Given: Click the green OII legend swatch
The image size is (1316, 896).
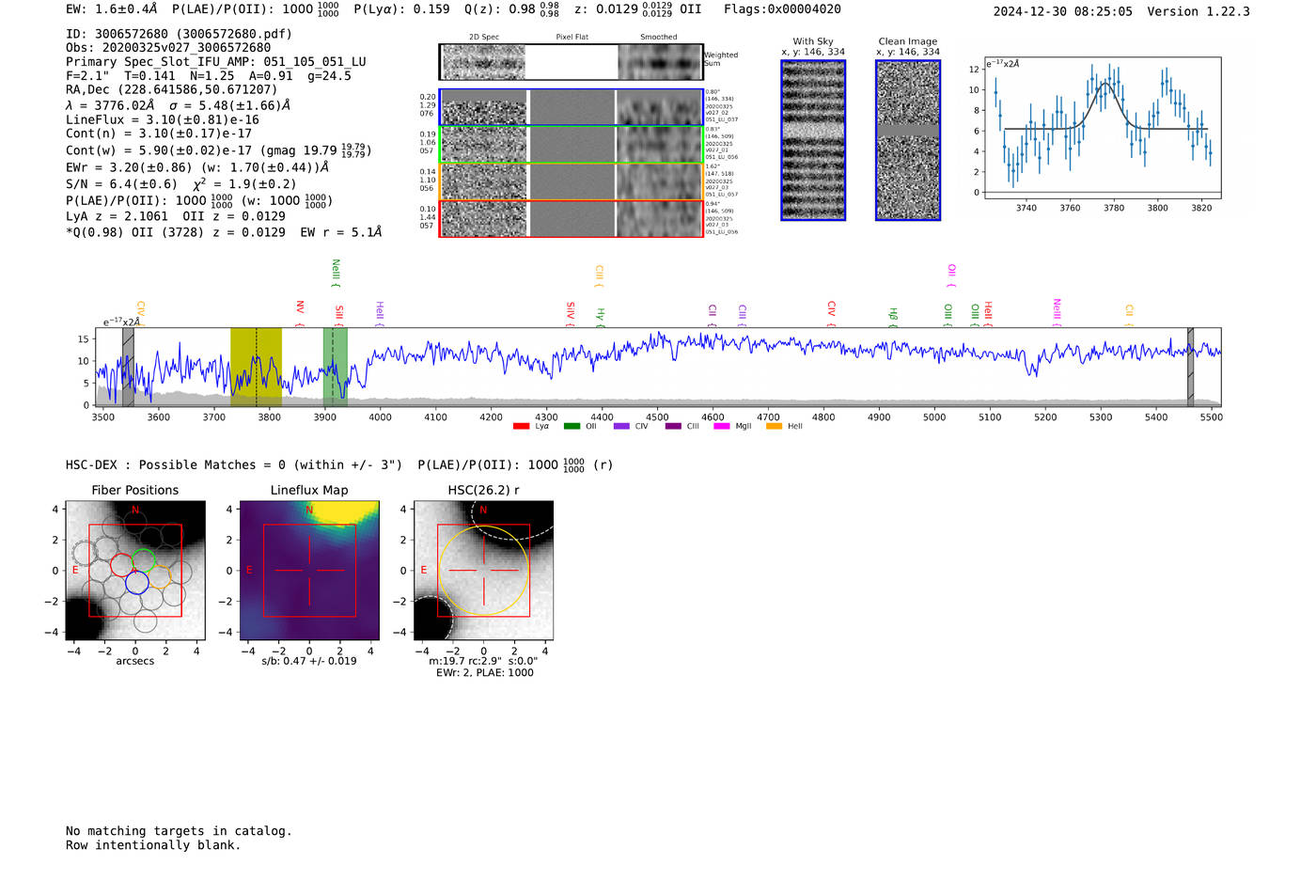Looking at the screenshot, I should (x=572, y=427).
